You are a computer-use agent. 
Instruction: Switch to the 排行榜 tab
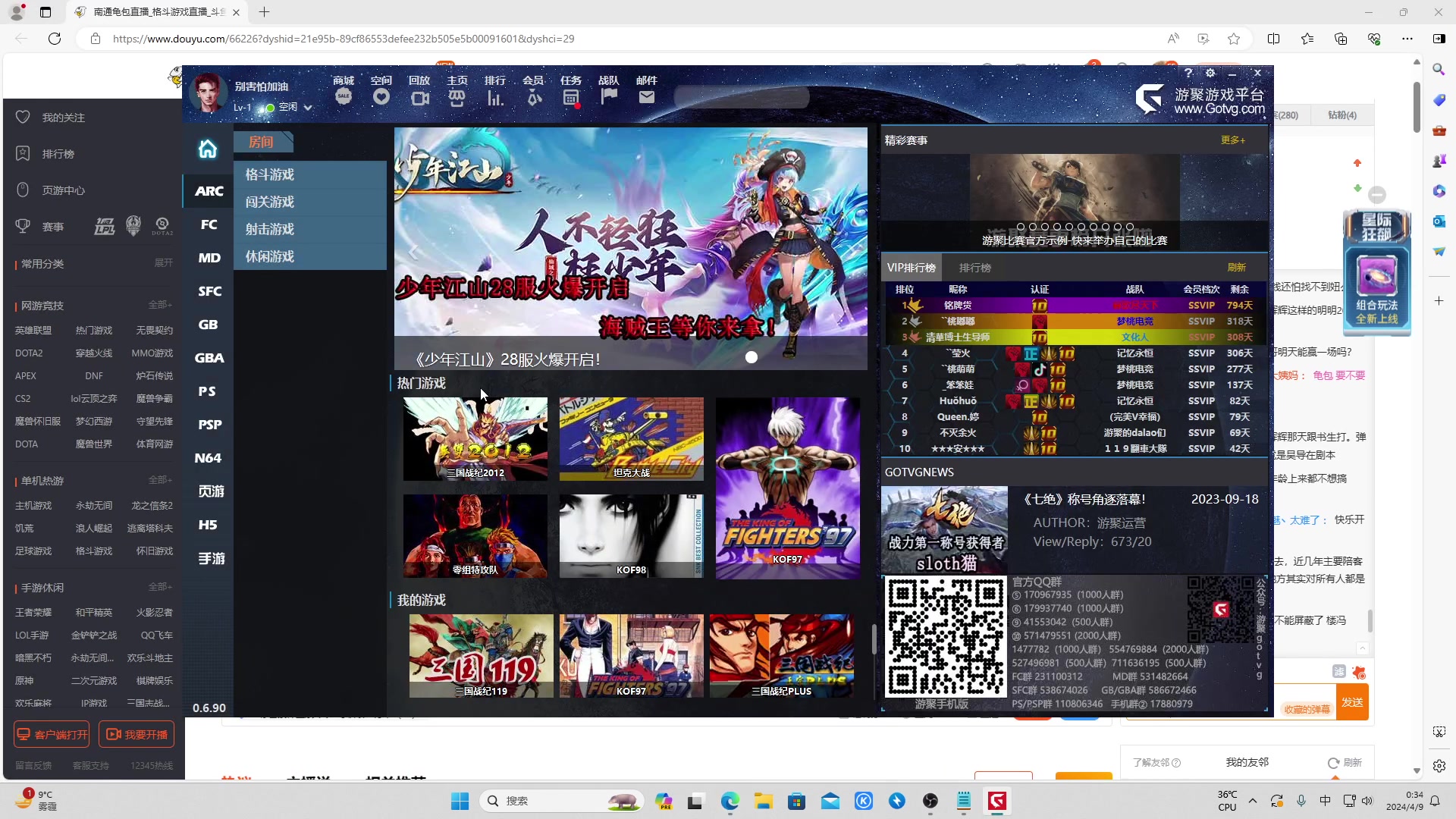pos(974,268)
